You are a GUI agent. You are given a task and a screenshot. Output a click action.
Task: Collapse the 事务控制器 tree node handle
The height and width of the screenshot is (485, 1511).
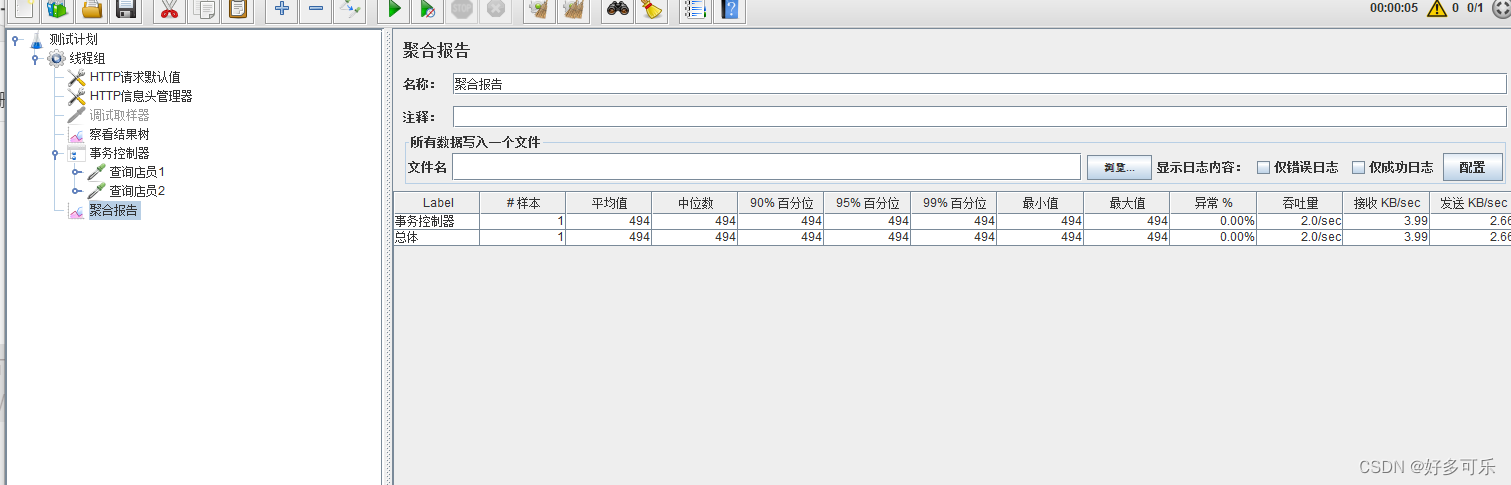tap(55, 153)
